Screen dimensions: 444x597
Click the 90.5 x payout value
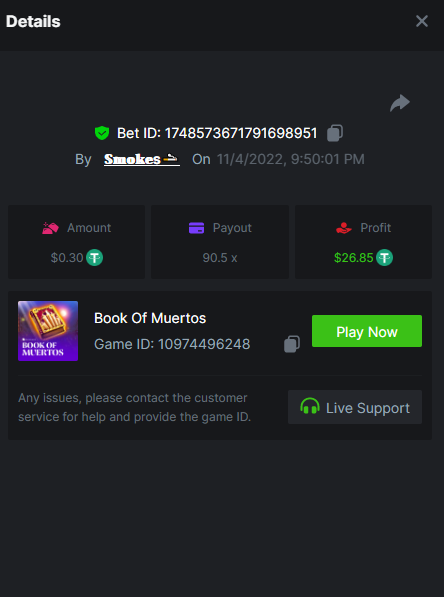click(220, 258)
